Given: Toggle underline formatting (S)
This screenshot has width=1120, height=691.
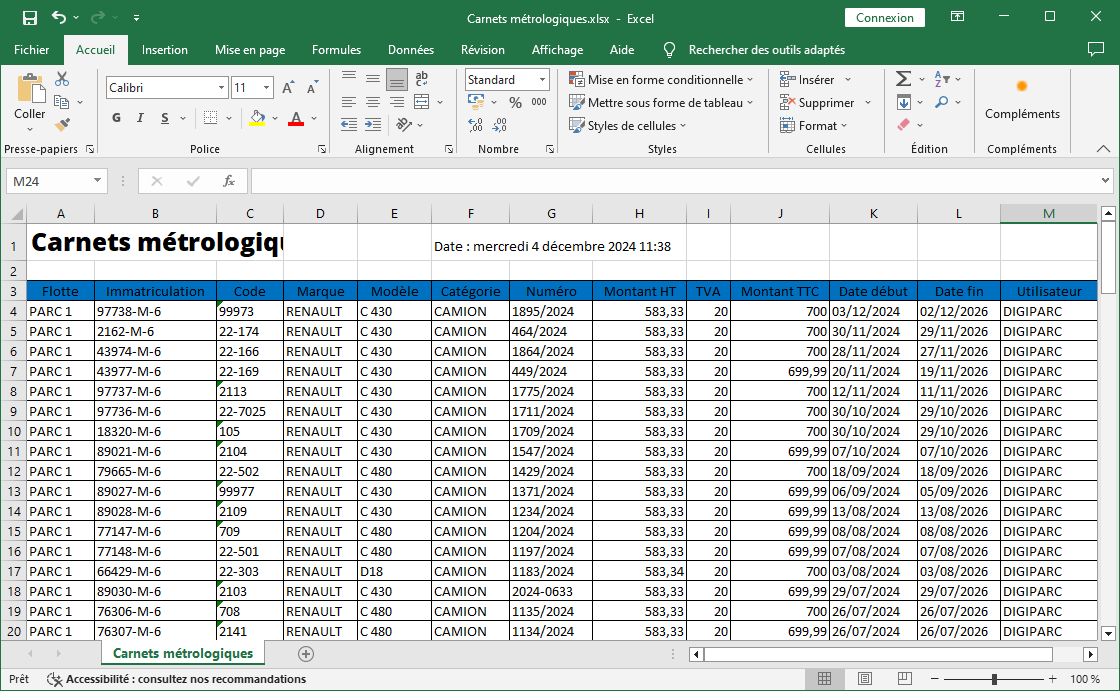Looking at the screenshot, I should [x=165, y=118].
